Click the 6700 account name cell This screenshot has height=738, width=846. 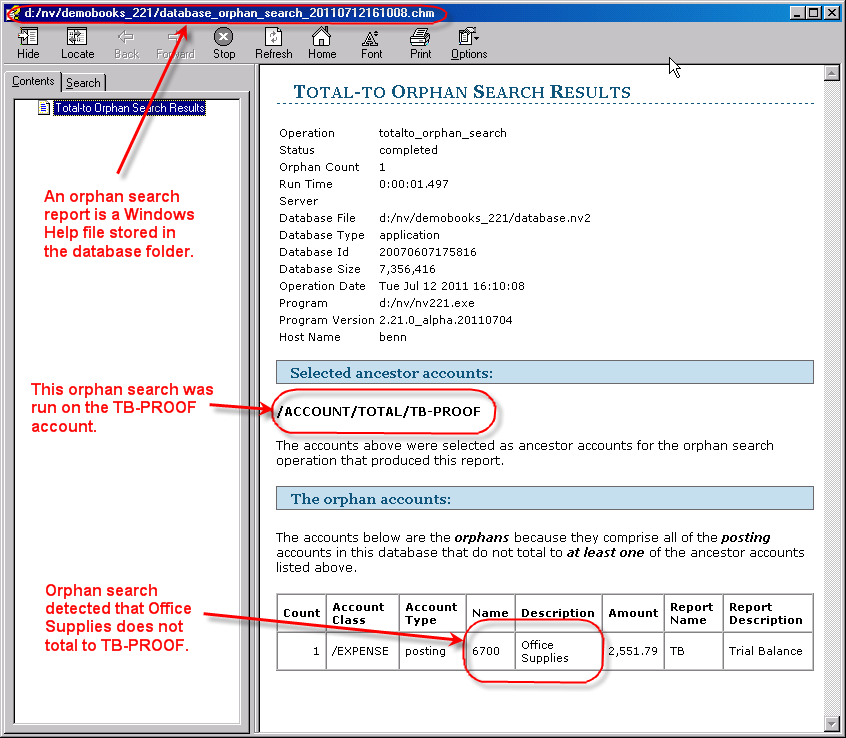tap(490, 651)
